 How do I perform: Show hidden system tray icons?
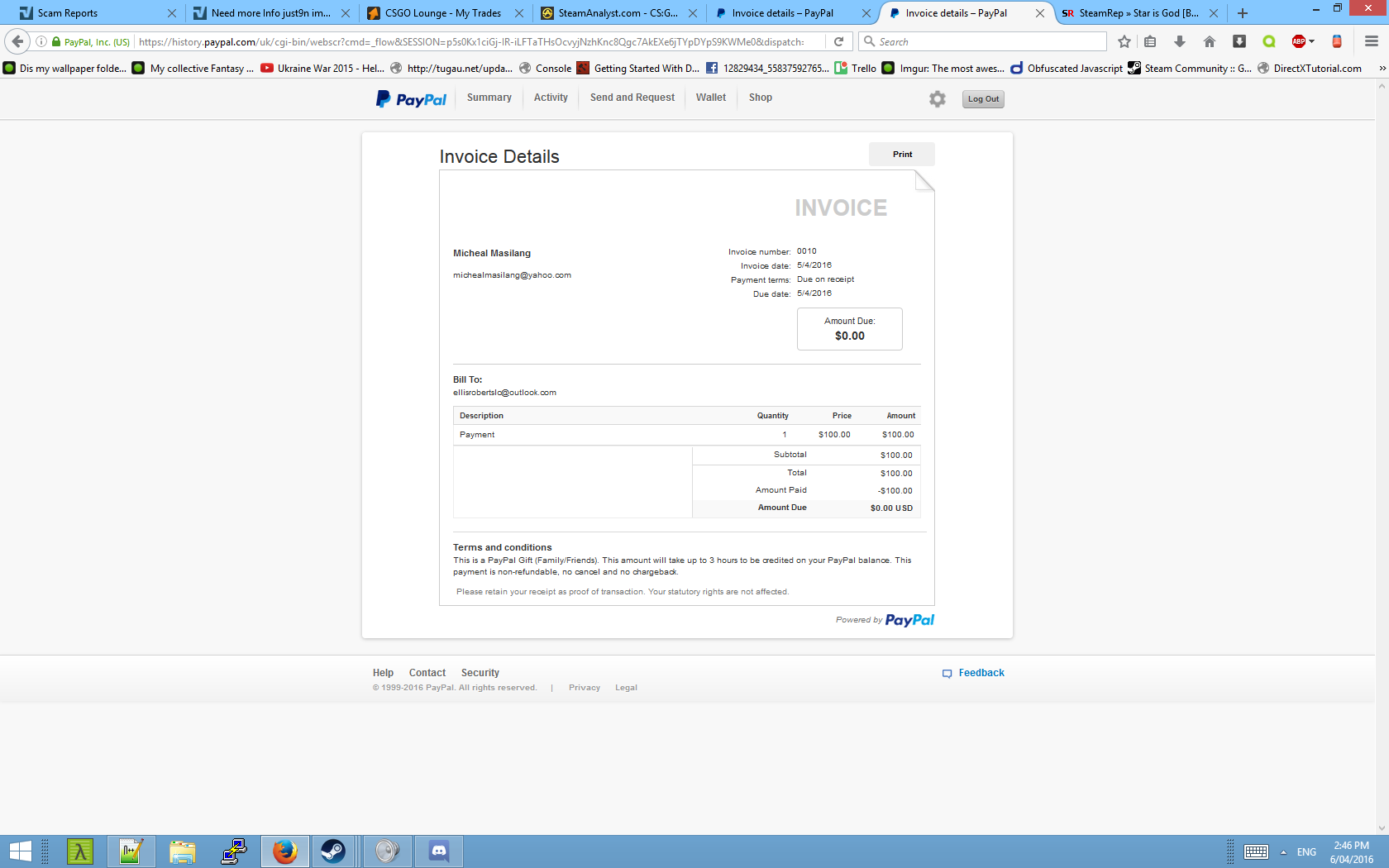coord(1283,852)
